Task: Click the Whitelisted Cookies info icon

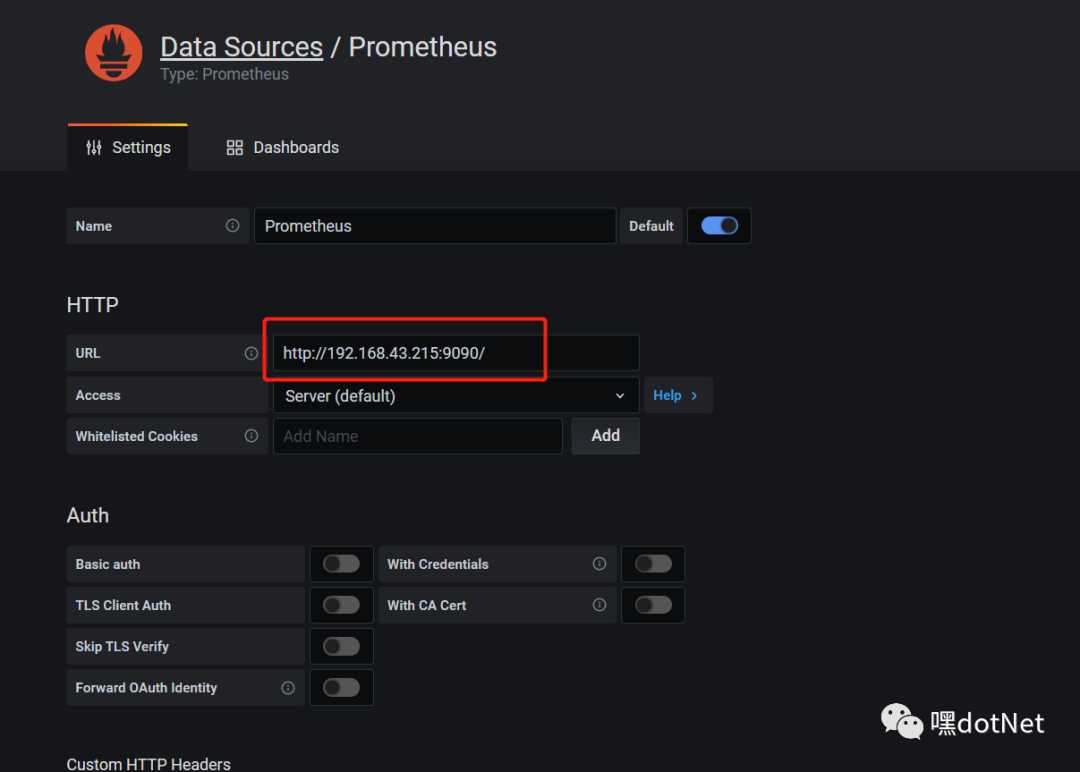Action: click(x=251, y=436)
